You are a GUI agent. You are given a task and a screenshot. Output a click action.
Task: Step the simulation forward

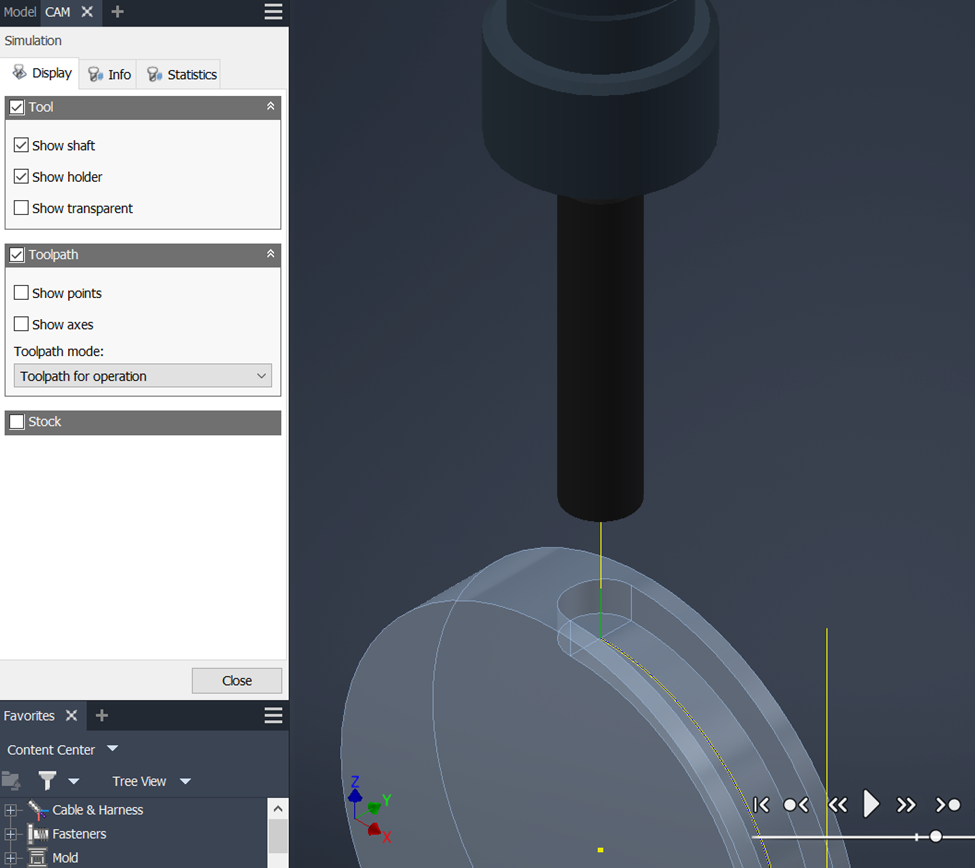pos(906,804)
